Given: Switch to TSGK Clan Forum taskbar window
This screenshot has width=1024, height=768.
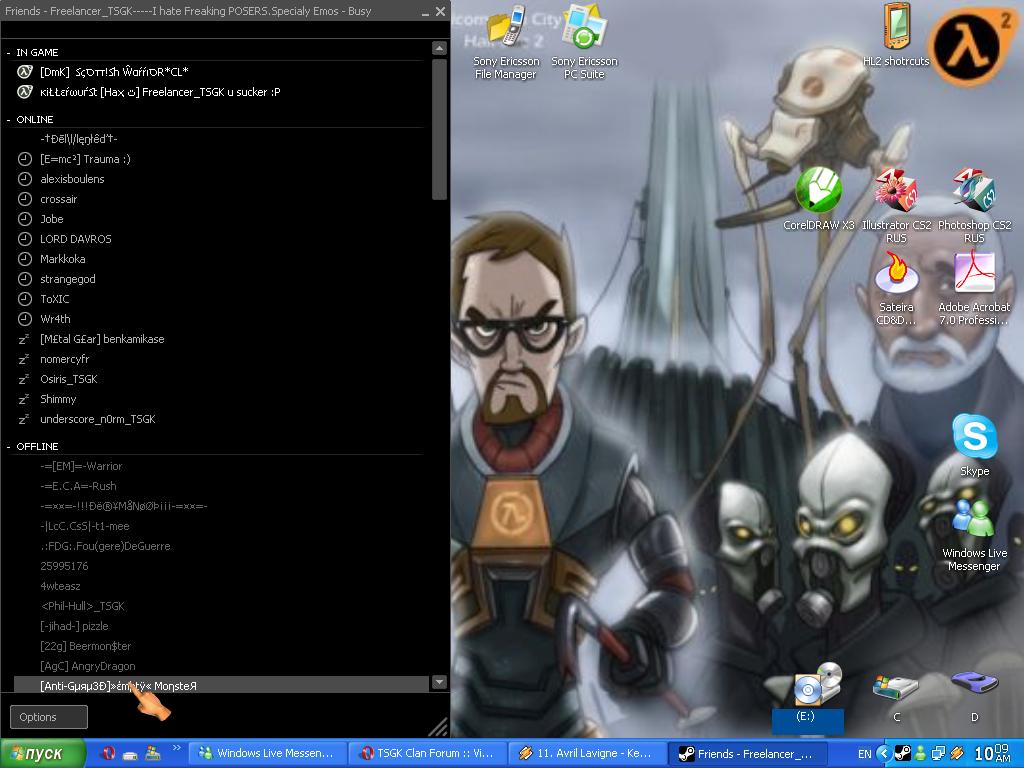Looking at the screenshot, I should (427, 753).
